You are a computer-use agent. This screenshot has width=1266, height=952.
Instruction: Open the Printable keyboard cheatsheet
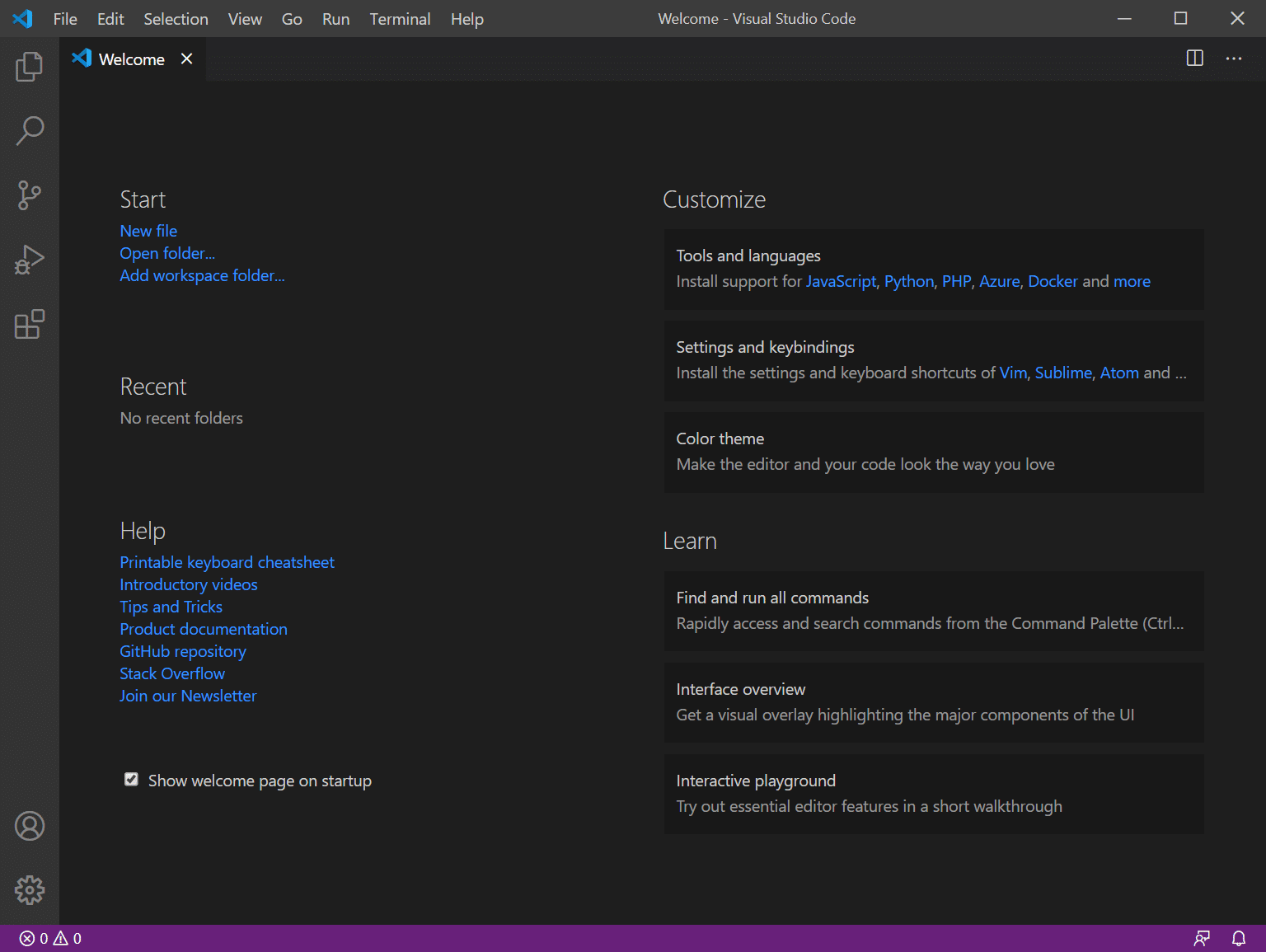227,562
